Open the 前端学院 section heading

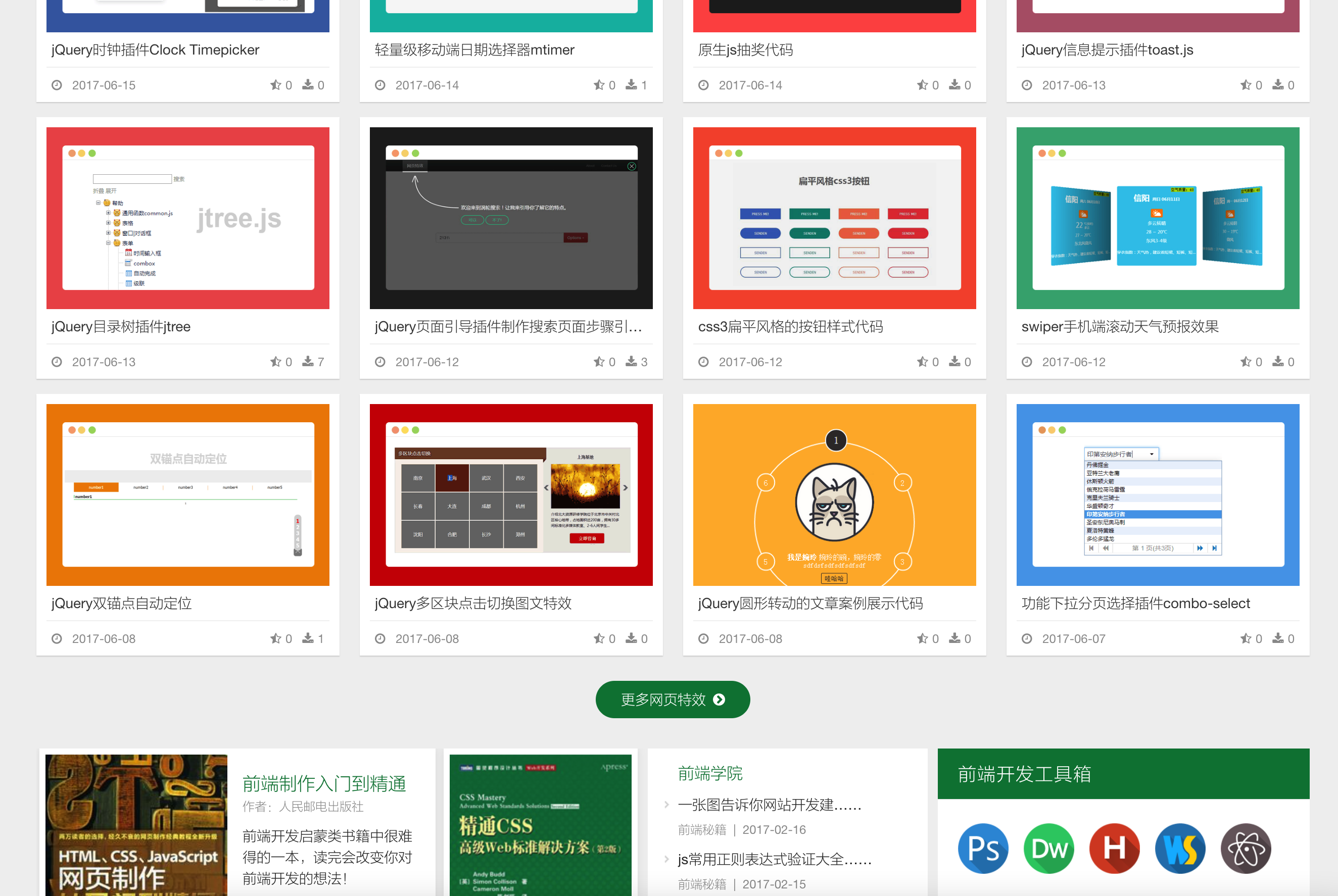coord(710,774)
